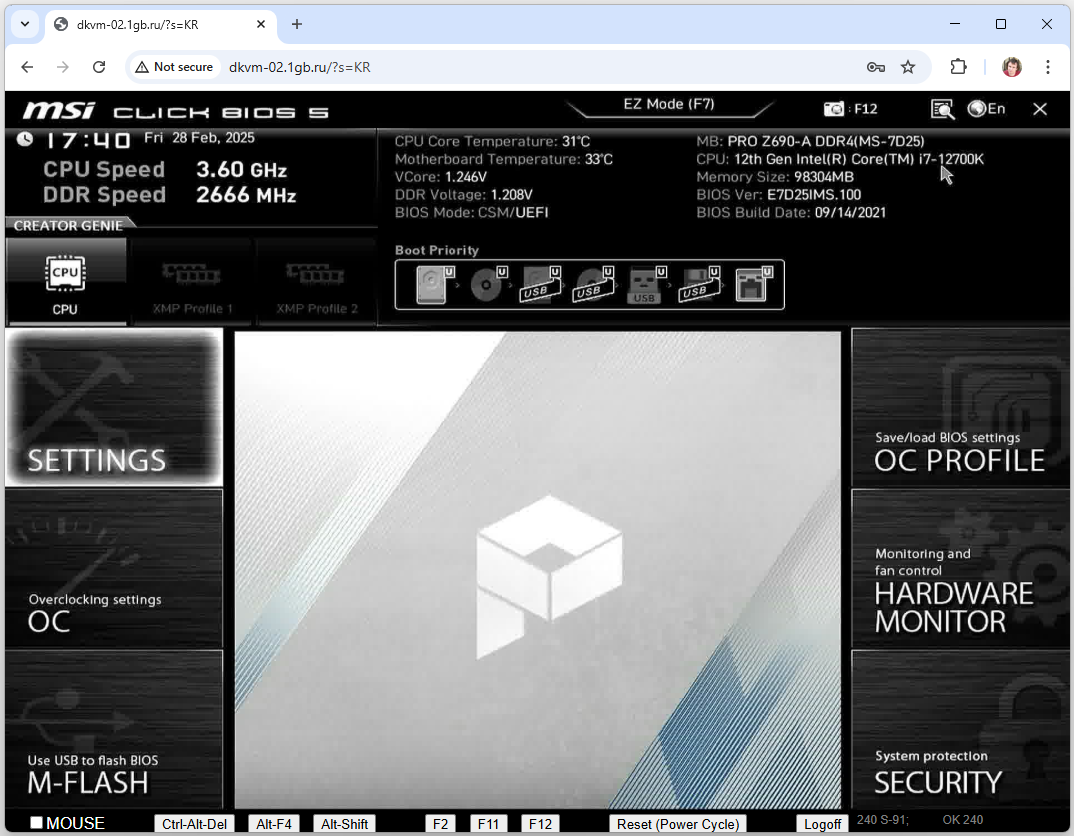
Task: Click the Reset (Power Cycle) button
Action: coord(678,824)
